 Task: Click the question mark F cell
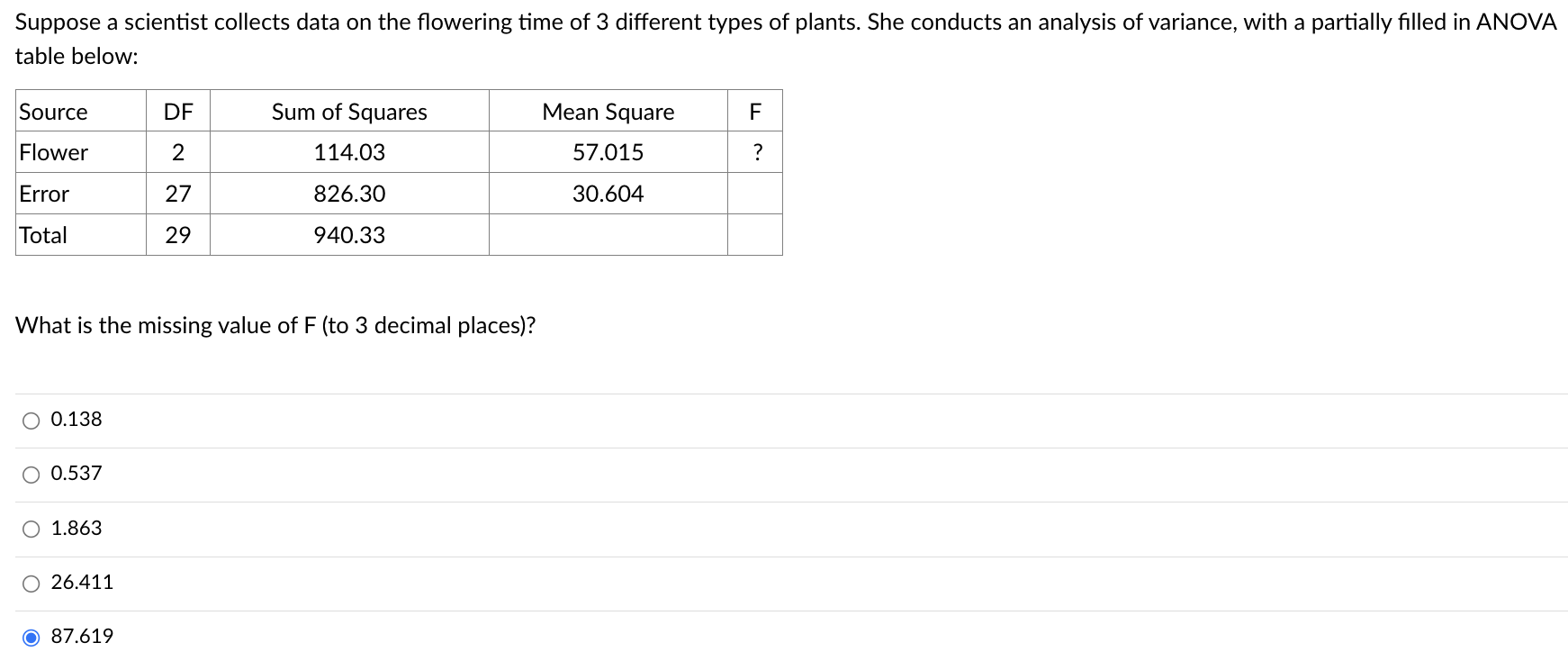pos(757,152)
